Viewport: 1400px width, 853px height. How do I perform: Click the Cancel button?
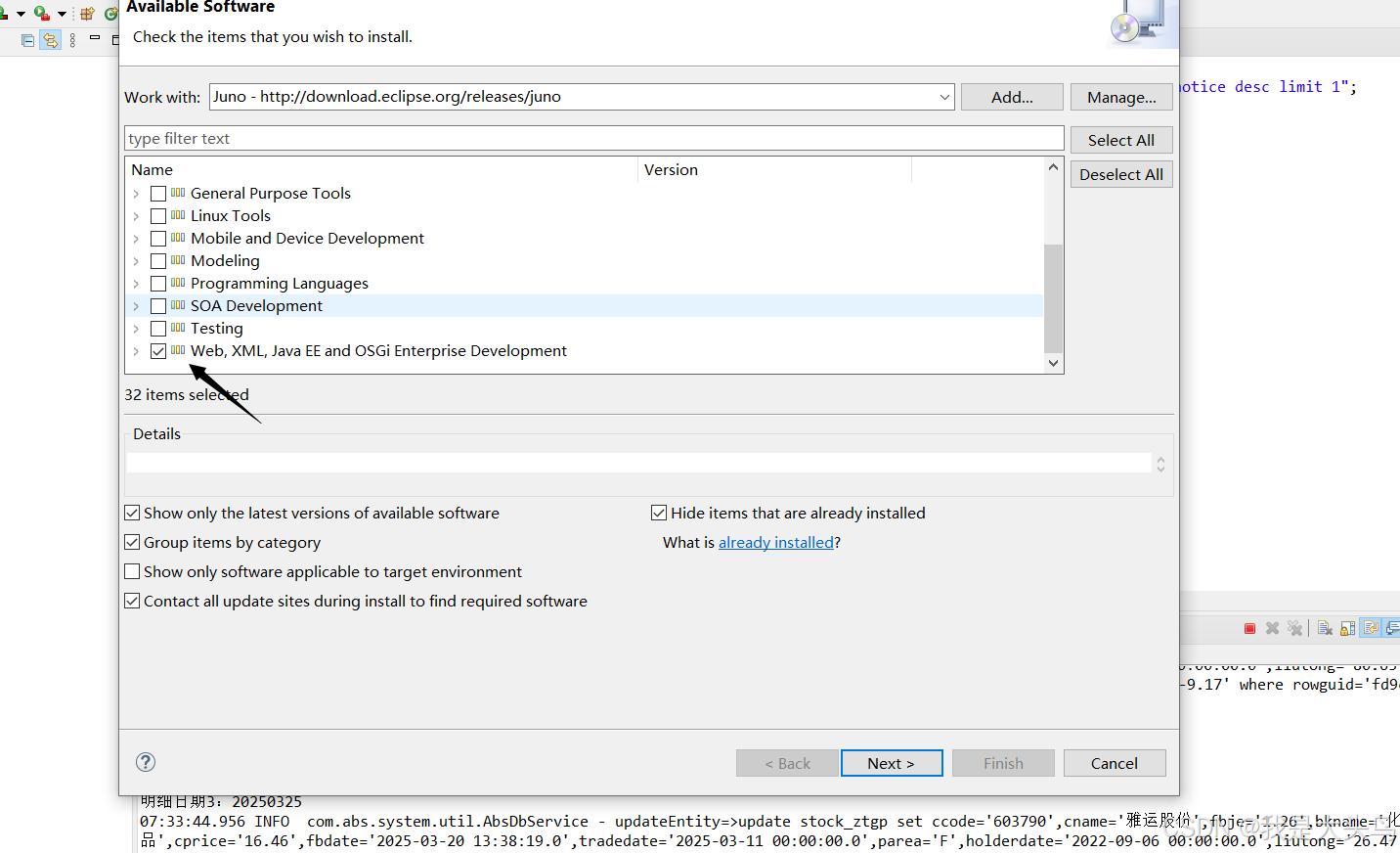(1115, 763)
